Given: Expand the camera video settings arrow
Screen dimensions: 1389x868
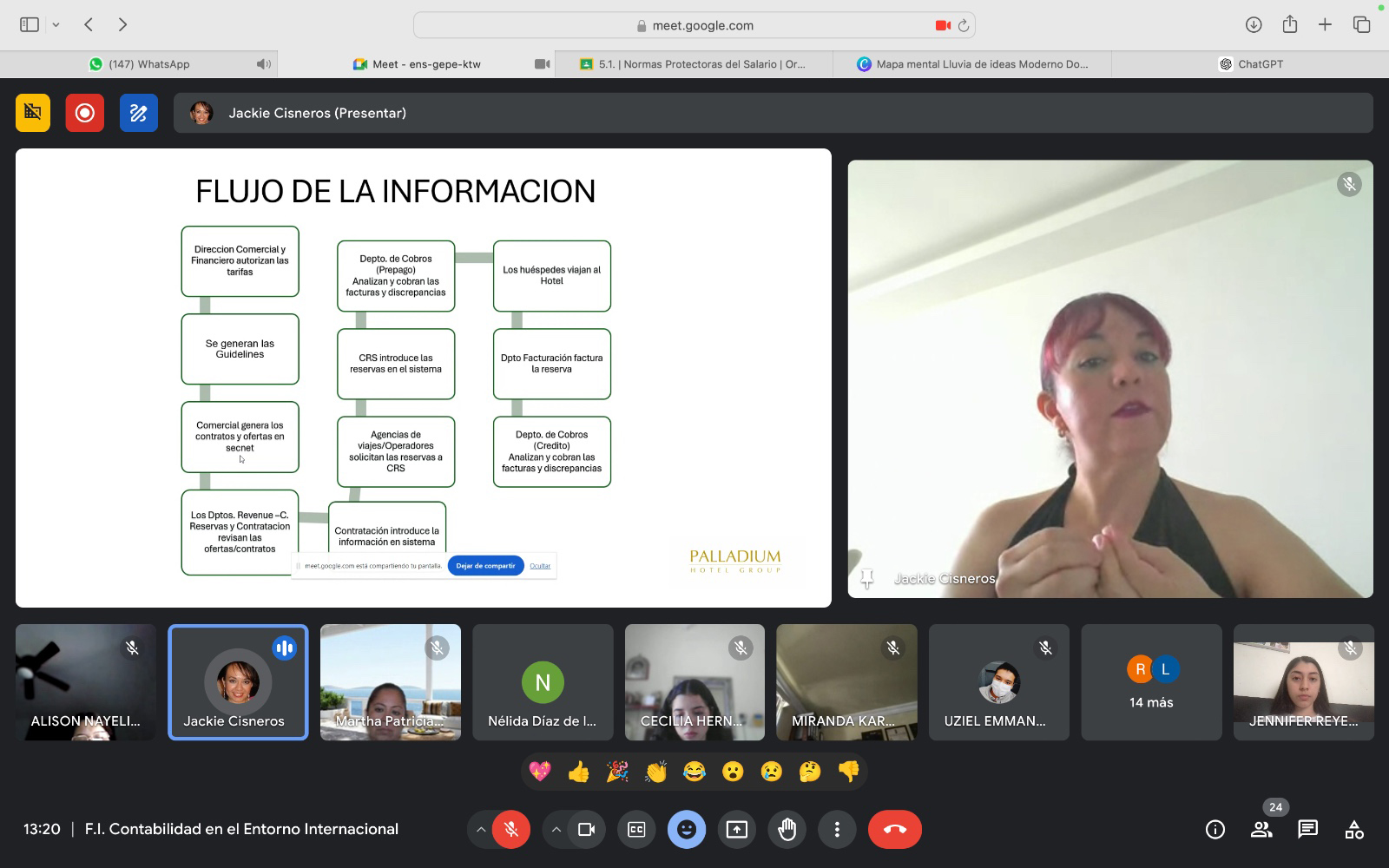Looking at the screenshot, I should [x=556, y=830].
